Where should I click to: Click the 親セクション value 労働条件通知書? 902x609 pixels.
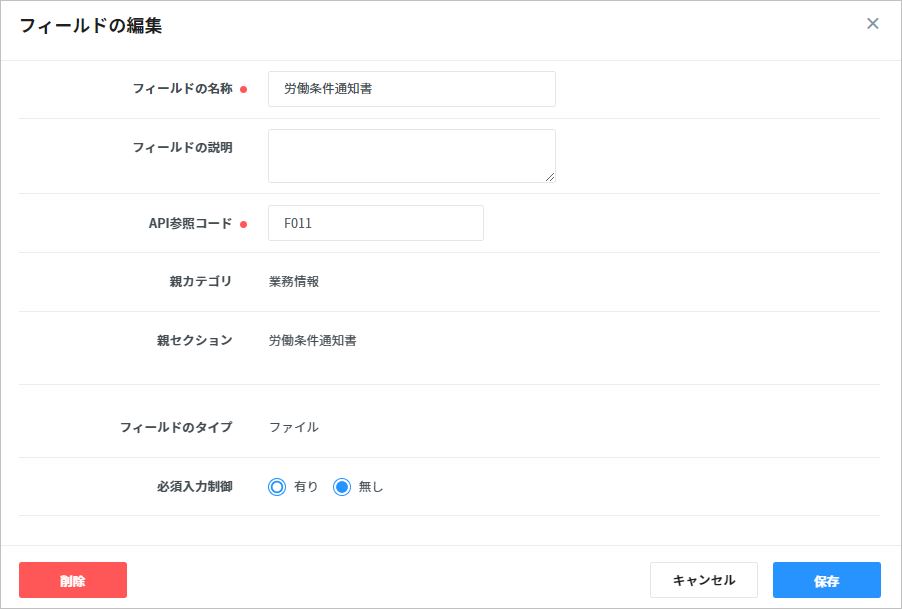click(312, 341)
